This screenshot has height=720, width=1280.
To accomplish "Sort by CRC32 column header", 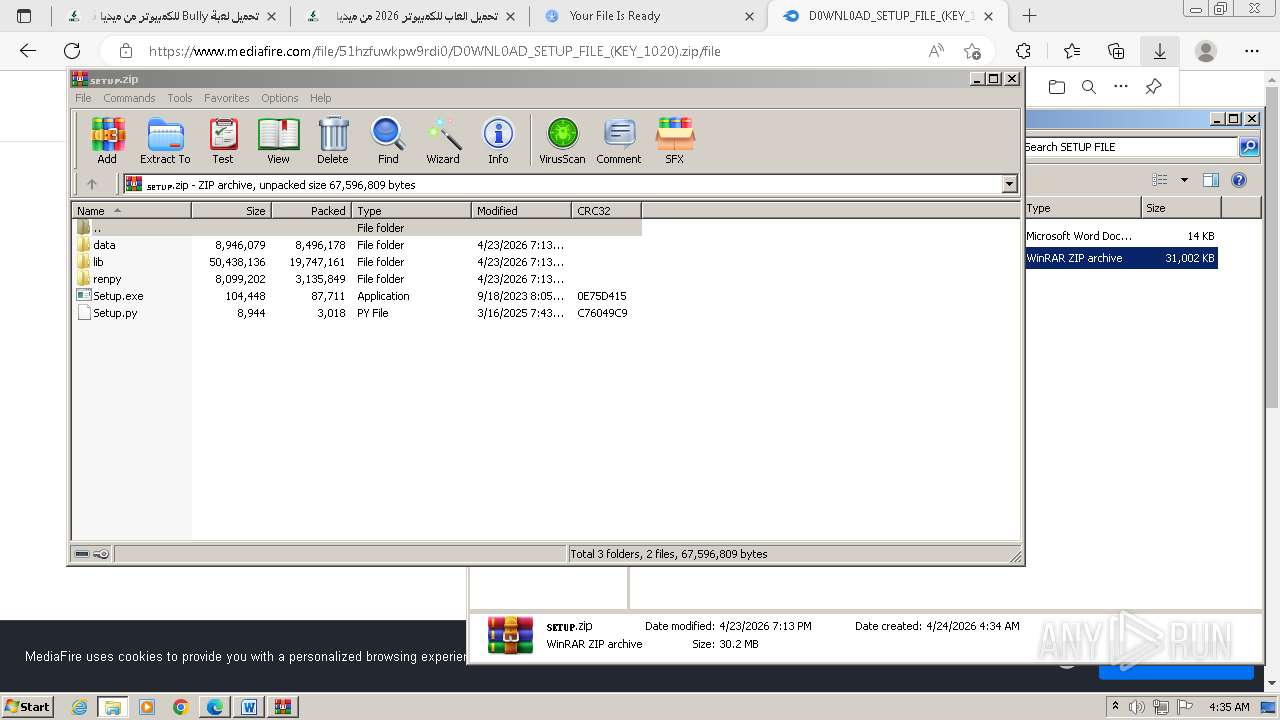I will (606, 210).
